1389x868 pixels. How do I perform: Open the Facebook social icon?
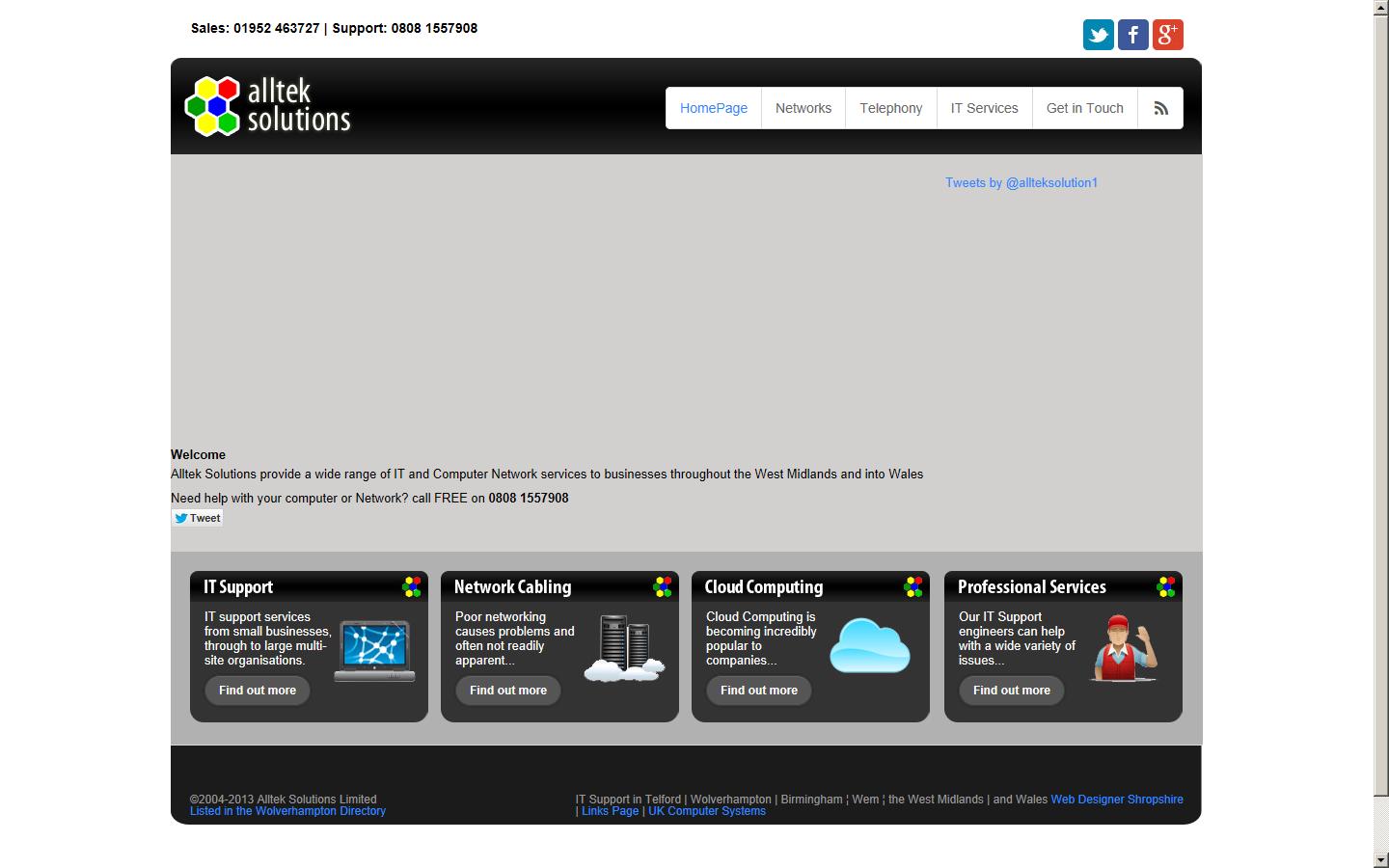click(1132, 35)
